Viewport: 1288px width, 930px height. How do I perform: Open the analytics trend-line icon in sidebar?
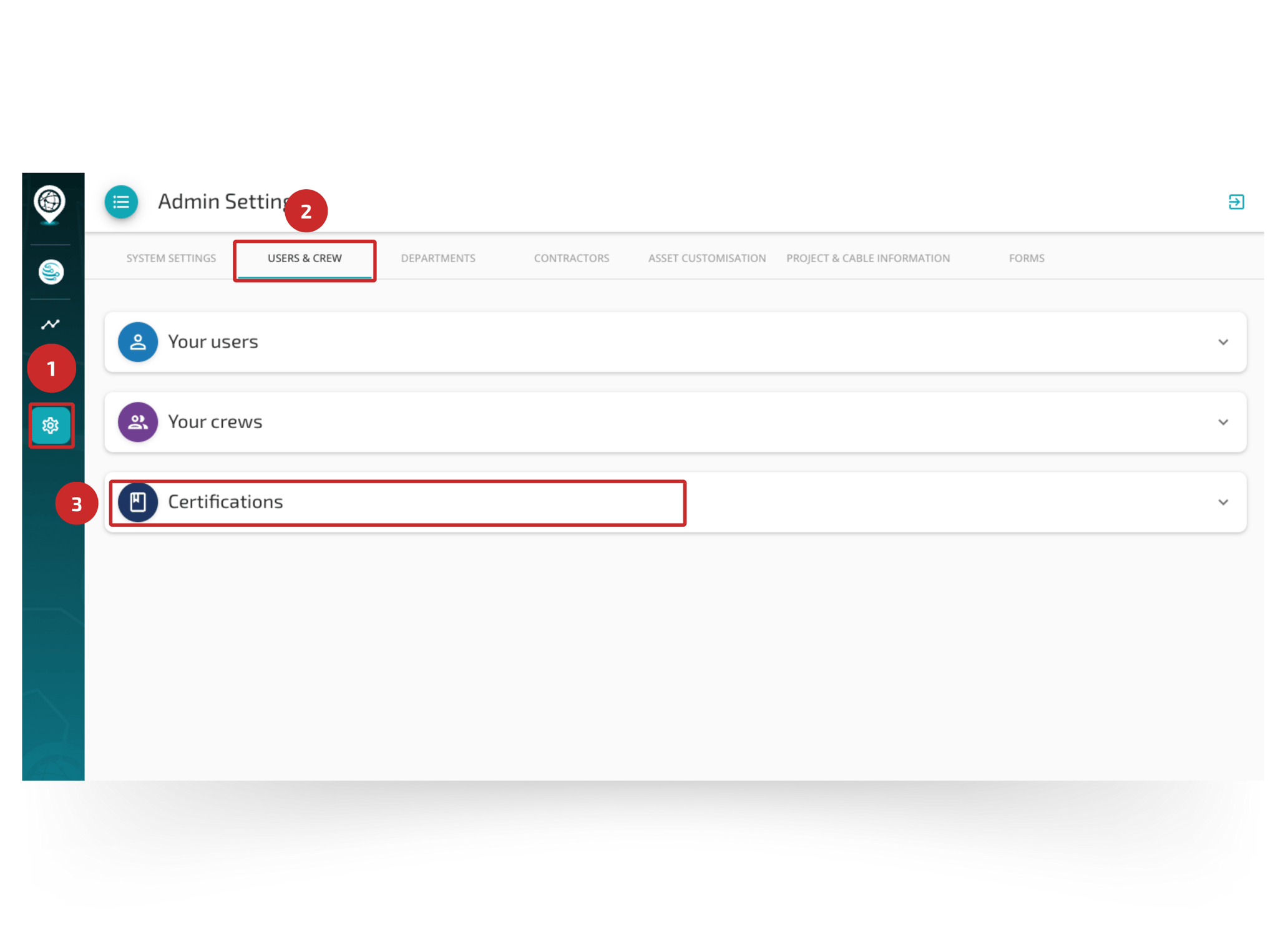point(51,323)
